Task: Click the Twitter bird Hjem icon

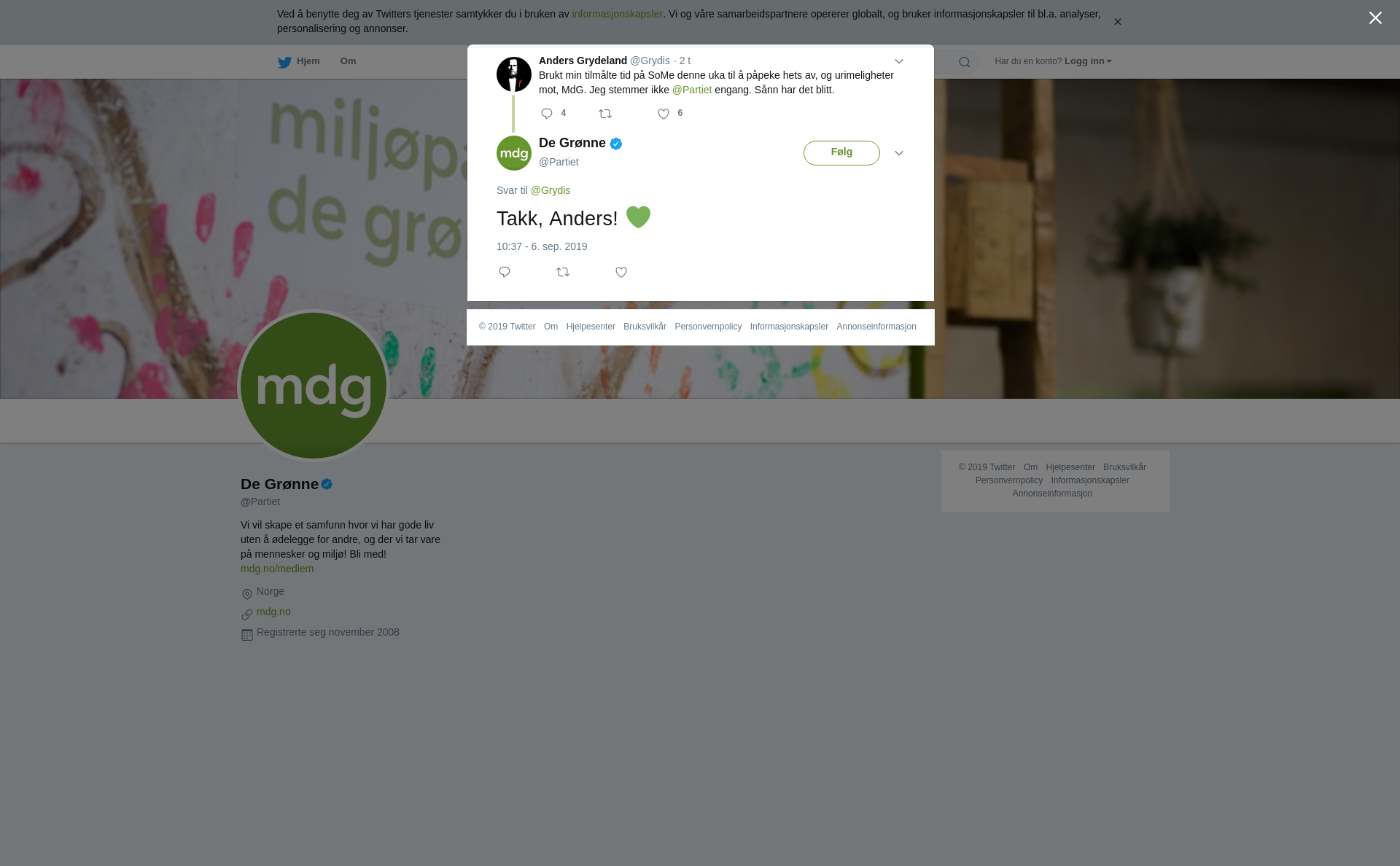Action: tap(284, 63)
